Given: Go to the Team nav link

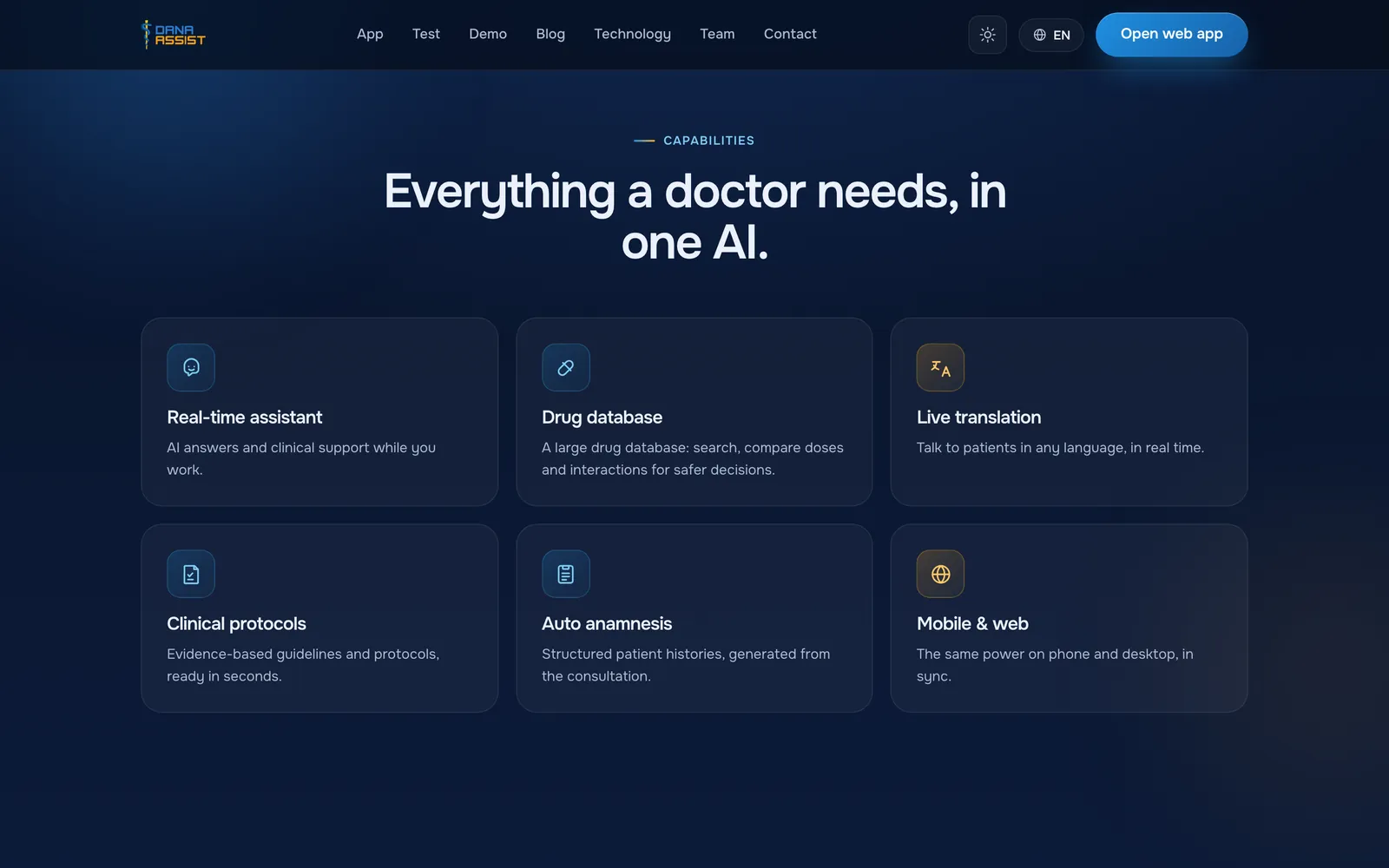Looking at the screenshot, I should (717, 34).
